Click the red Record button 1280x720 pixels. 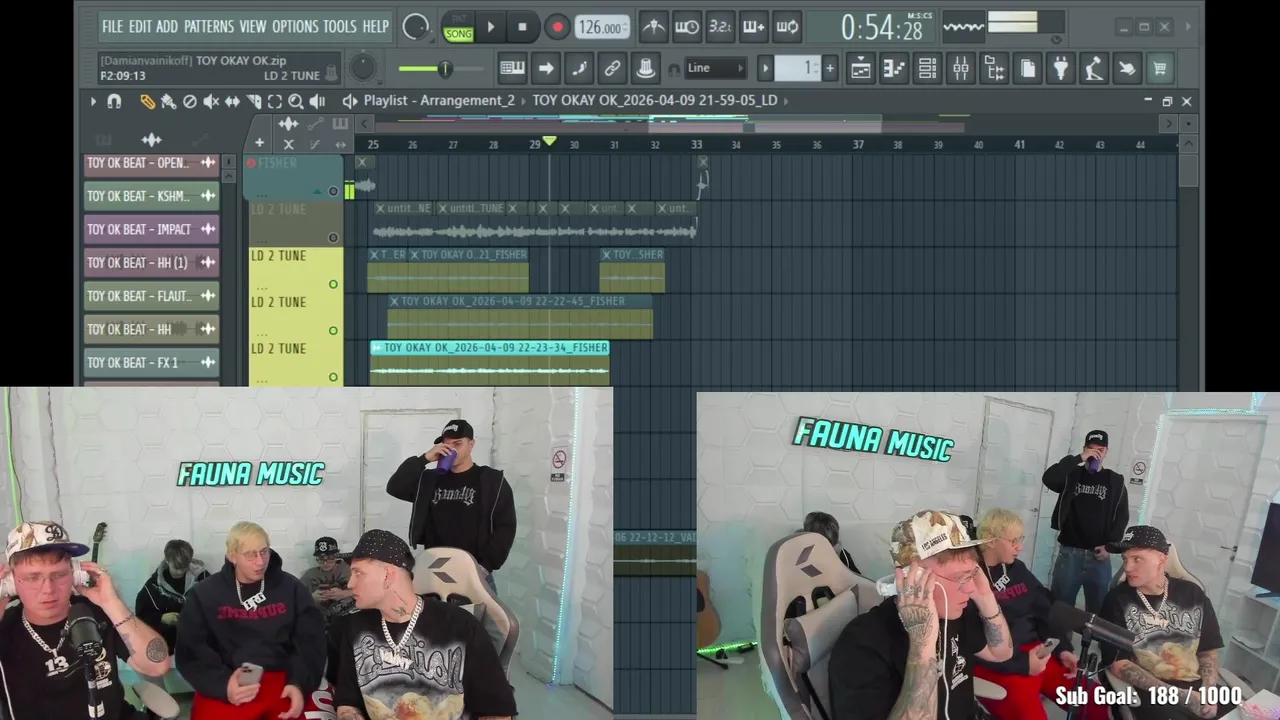point(558,27)
